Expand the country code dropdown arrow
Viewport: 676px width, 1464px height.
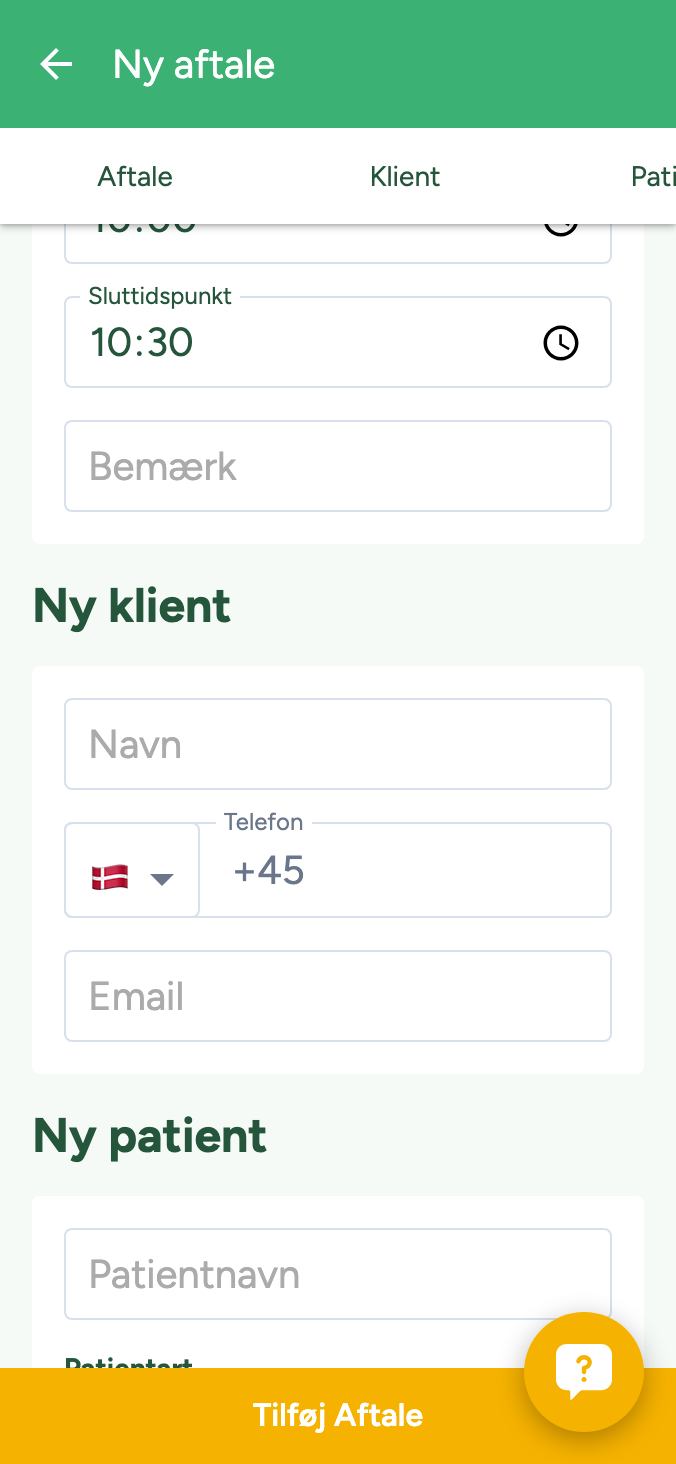coord(162,879)
